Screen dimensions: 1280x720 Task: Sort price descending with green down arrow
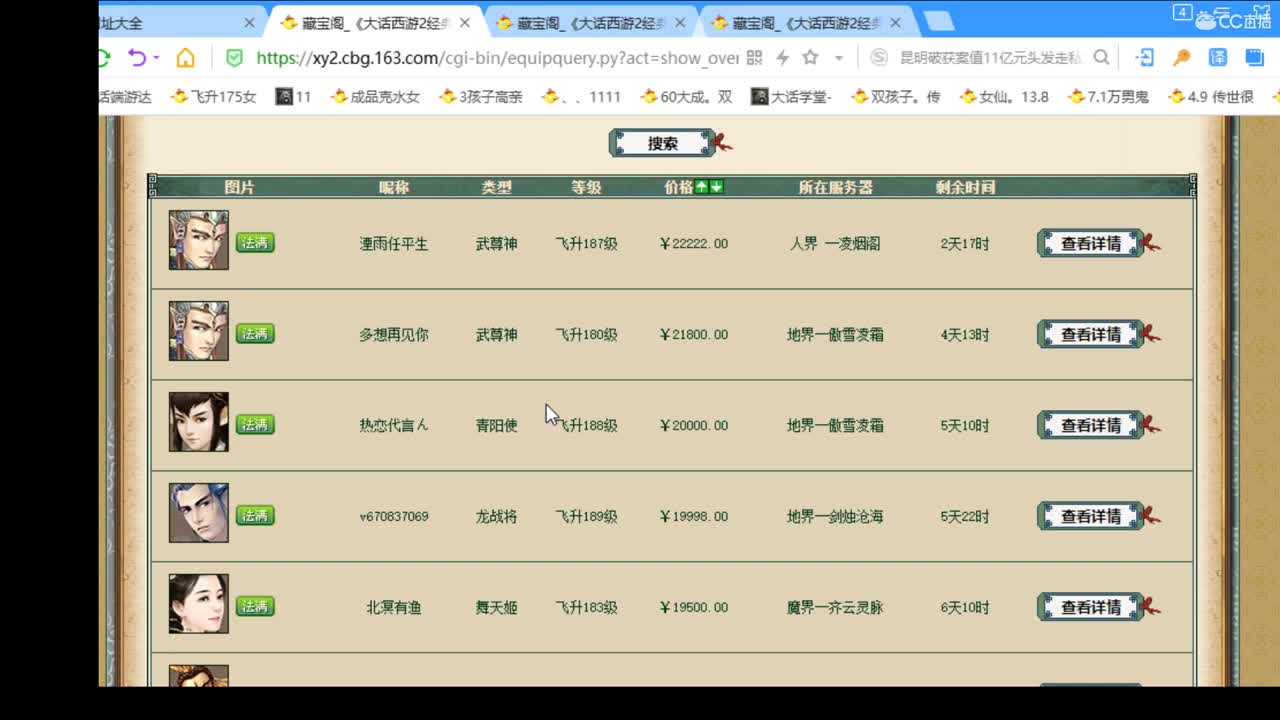click(x=716, y=187)
